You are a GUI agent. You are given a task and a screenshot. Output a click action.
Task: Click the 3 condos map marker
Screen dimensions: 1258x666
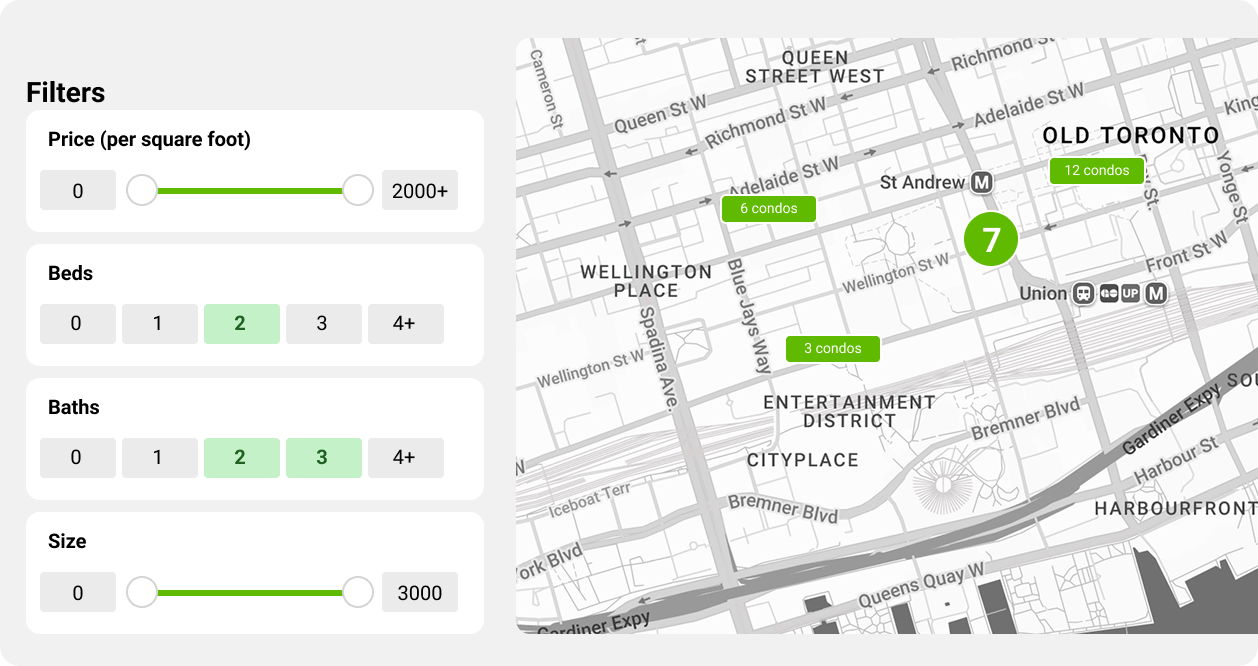pyautogui.click(x=832, y=349)
